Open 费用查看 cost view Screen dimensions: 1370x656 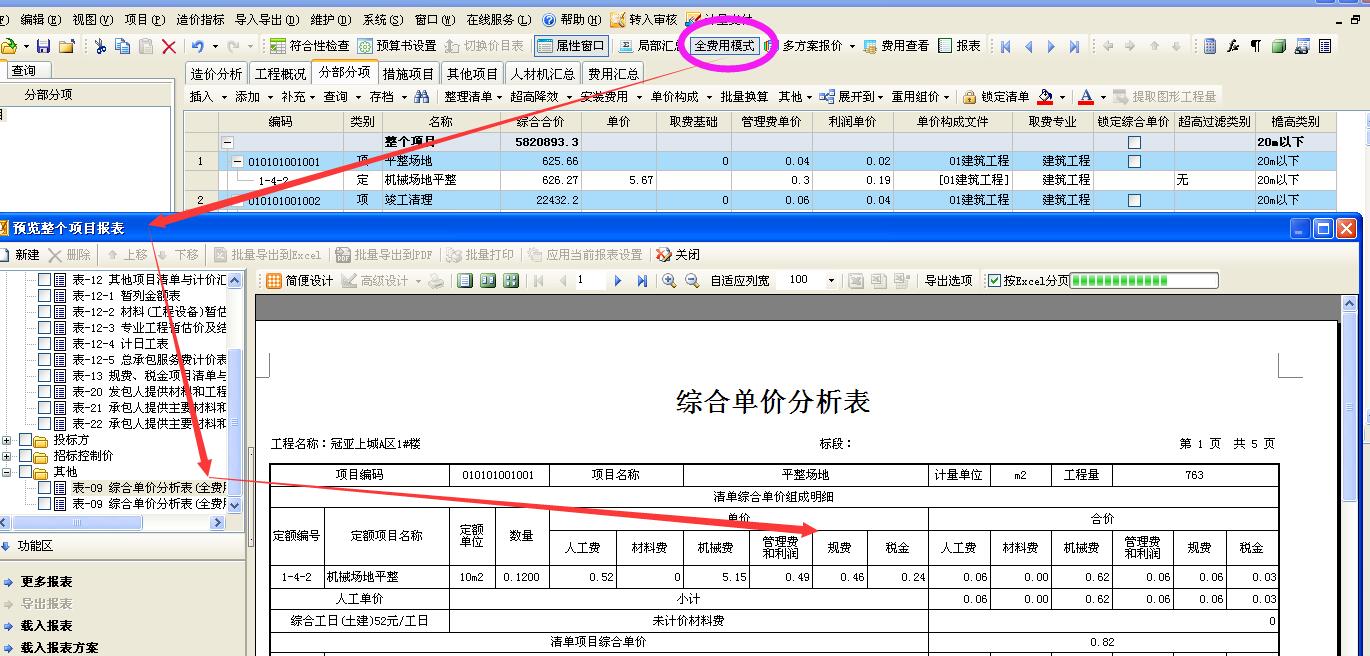(897, 46)
